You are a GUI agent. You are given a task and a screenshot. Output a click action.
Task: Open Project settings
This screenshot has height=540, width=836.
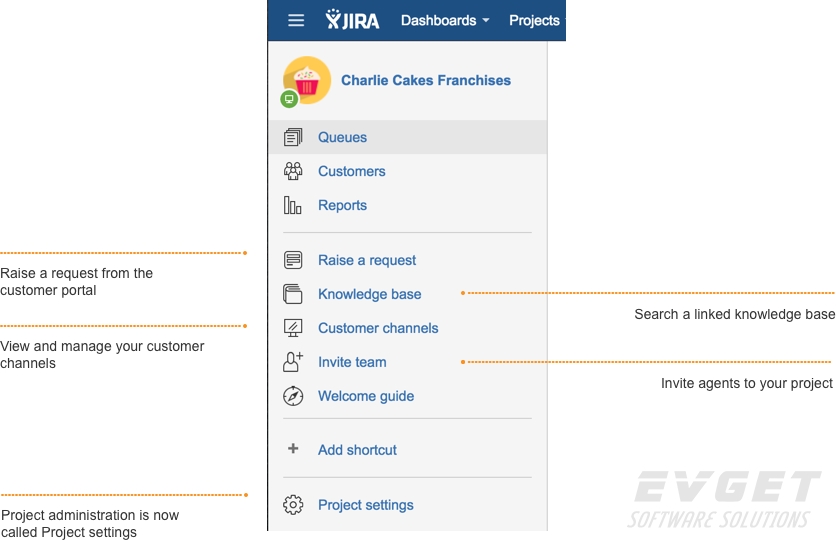click(366, 505)
